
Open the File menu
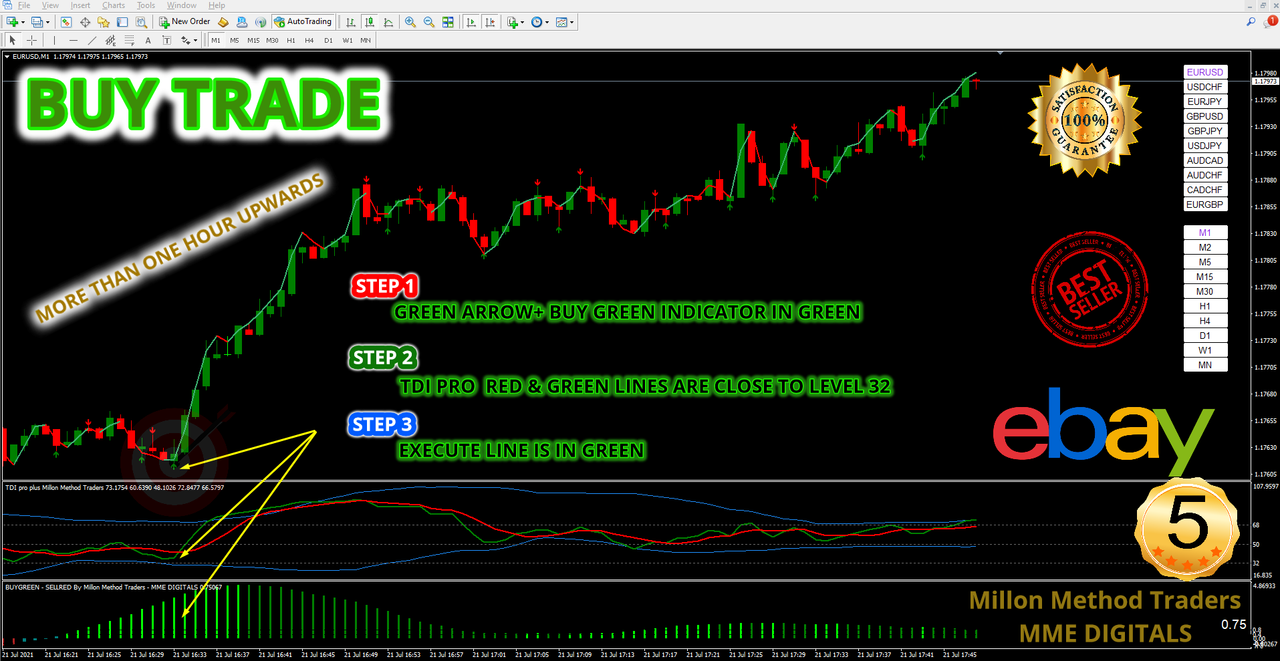pos(24,6)
